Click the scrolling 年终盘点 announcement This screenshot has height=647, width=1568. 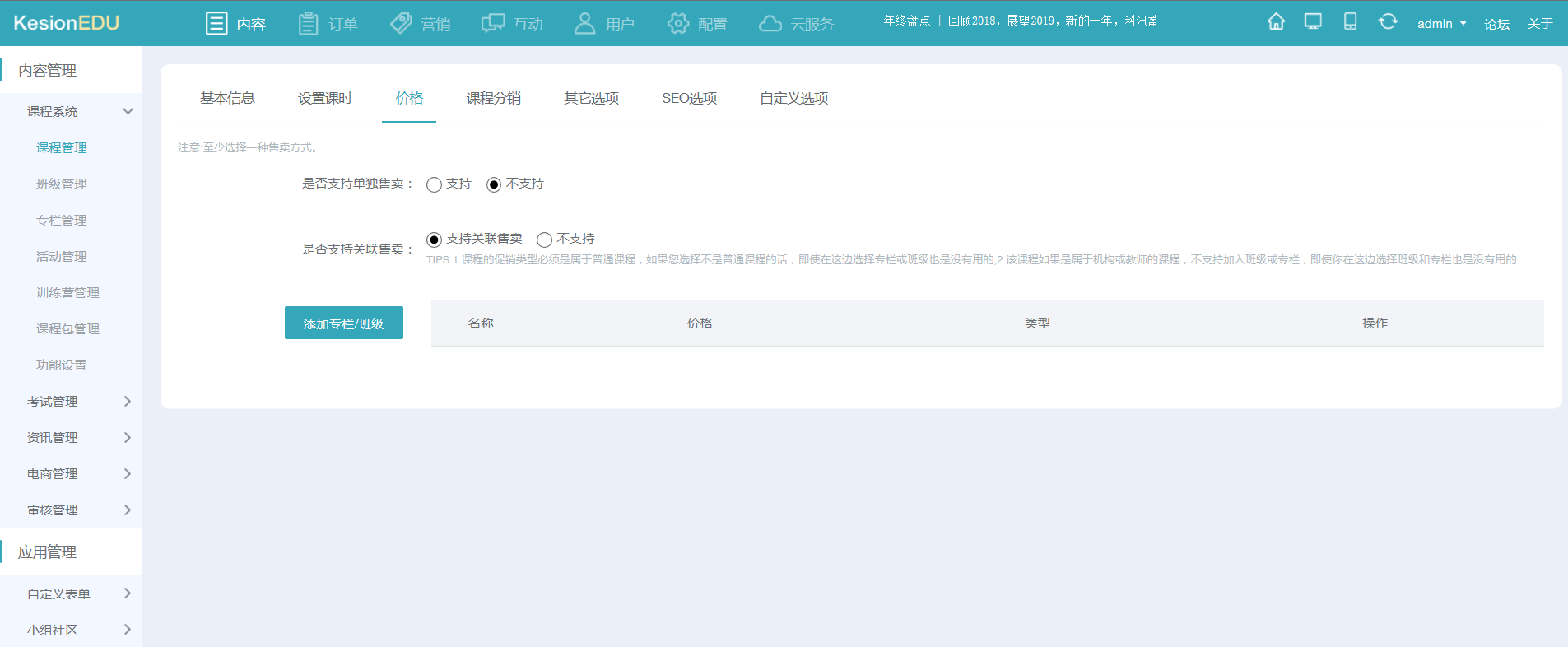coord(1019,21)
